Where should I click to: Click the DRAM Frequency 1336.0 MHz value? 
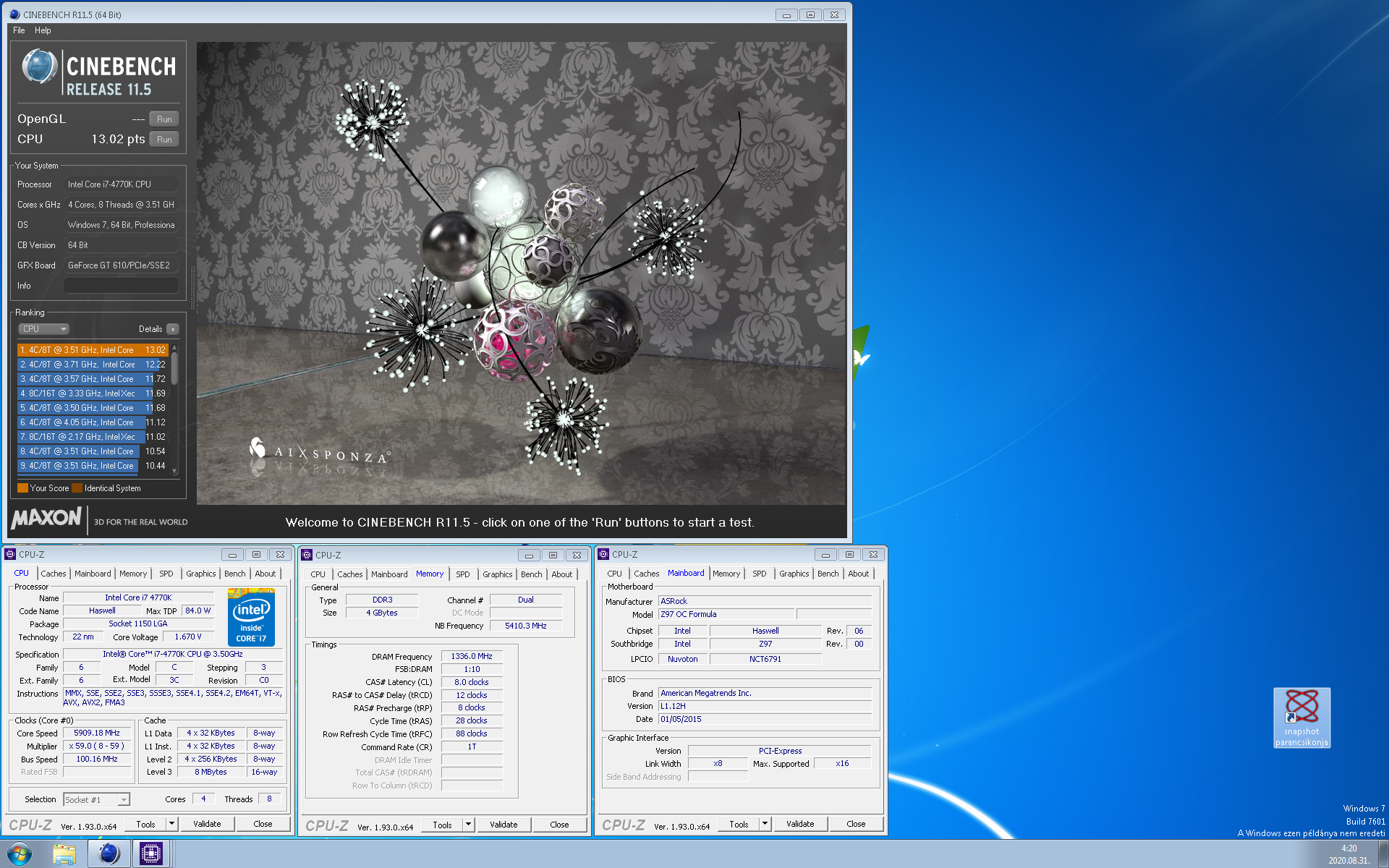click(x=472, y=656)
